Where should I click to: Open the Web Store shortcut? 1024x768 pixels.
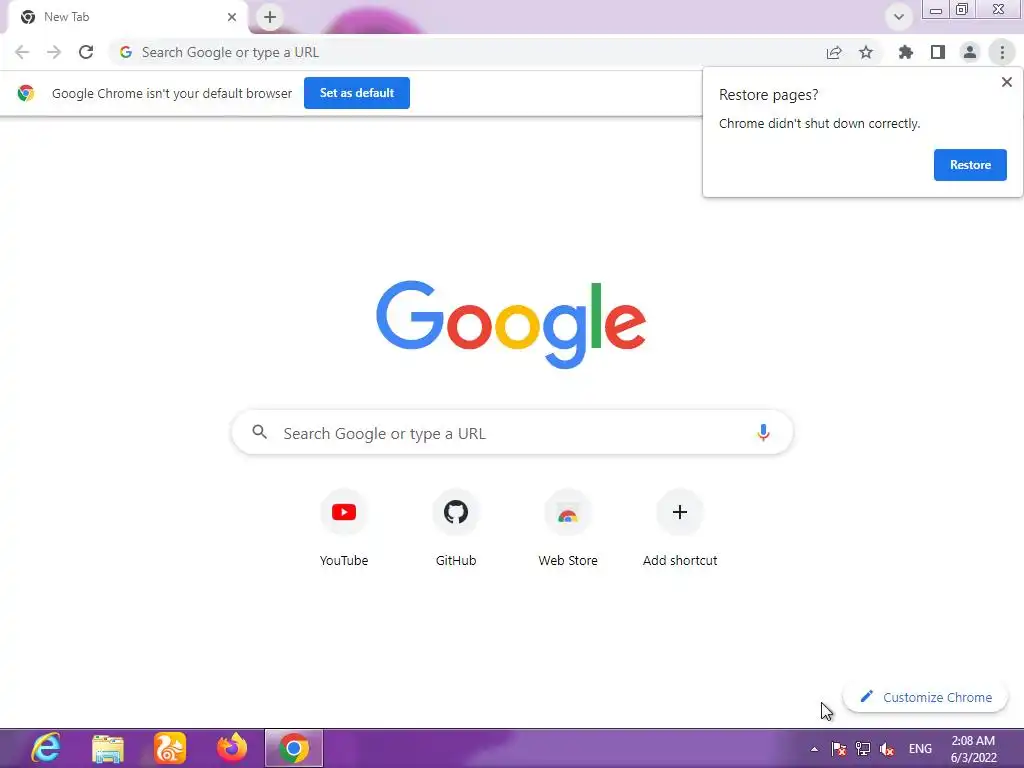568,529
